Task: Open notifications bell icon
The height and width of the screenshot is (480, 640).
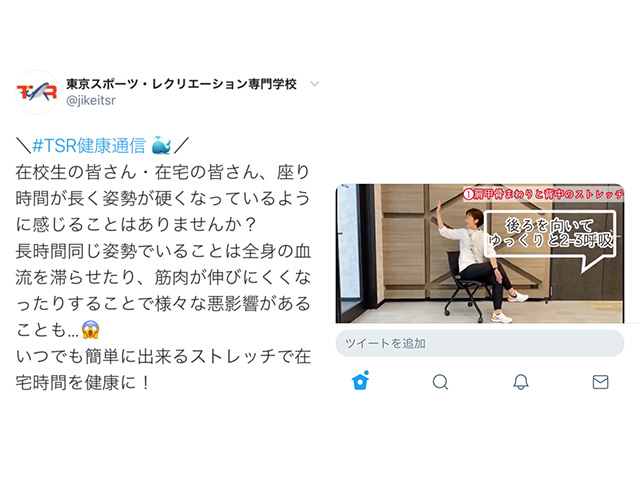Action: pos(520,382)
